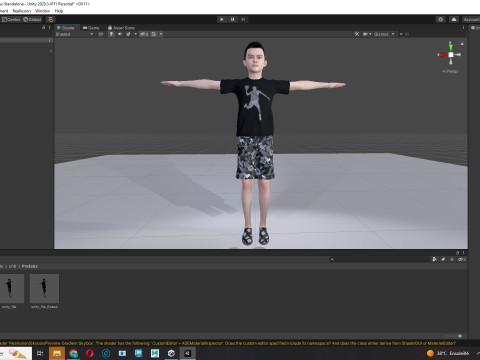The width and height of the screenshot is (480, 360).
Task: Open File Explorer from the taskbar
Action: click(x=57, y=353)
